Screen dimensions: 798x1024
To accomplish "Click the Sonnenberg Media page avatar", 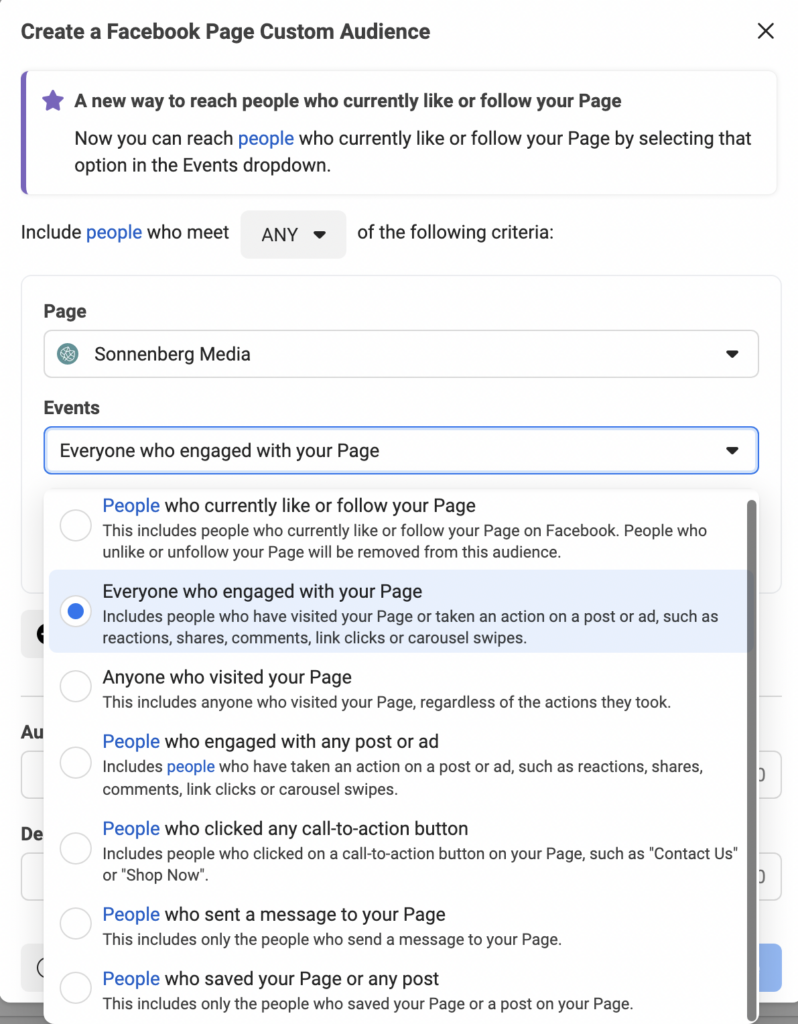I will point(68,354).
